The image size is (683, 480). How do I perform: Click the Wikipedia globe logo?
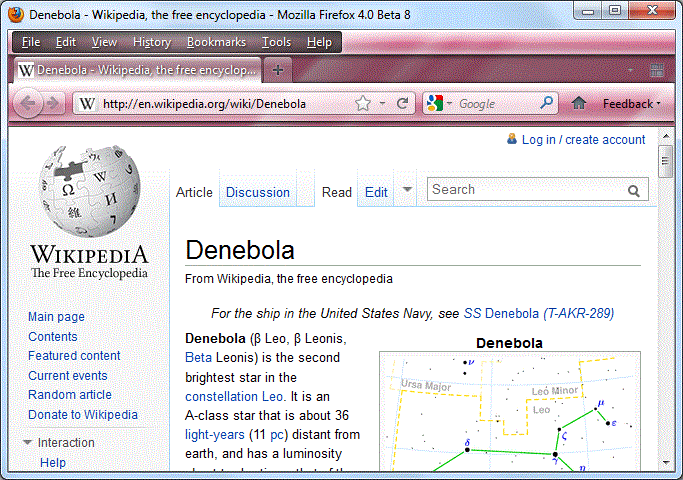(90, 191)
